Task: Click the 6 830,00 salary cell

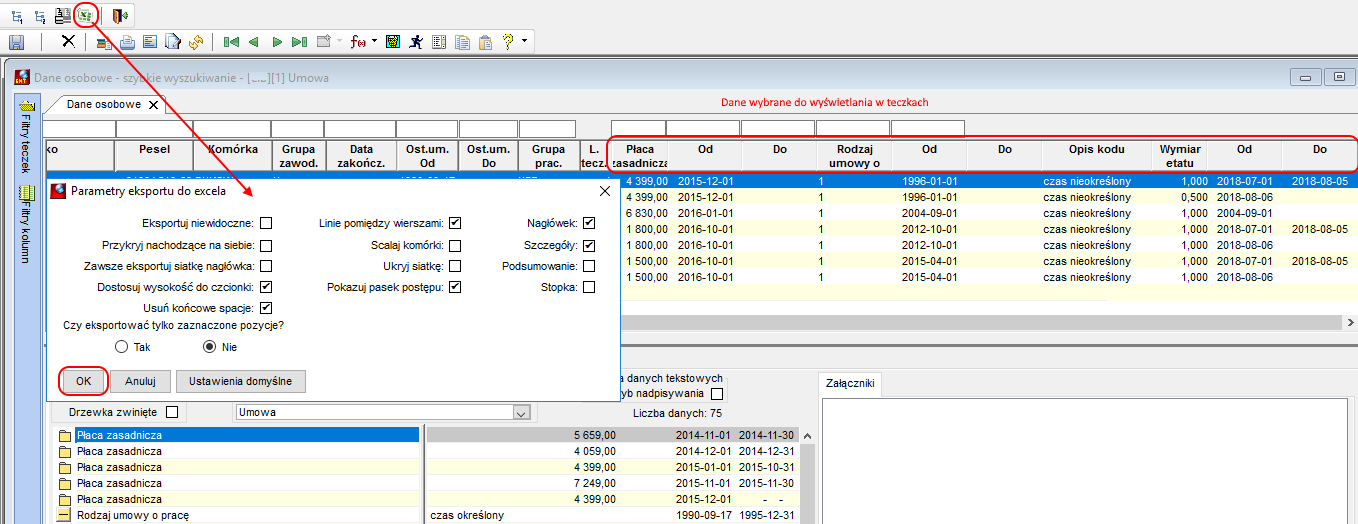Action: pyautogui.click(x=642, y=213)
